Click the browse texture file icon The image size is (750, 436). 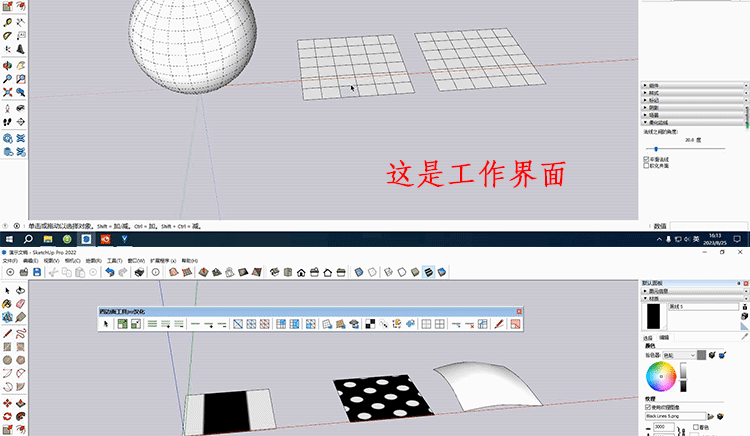click(x=711, y=416)
